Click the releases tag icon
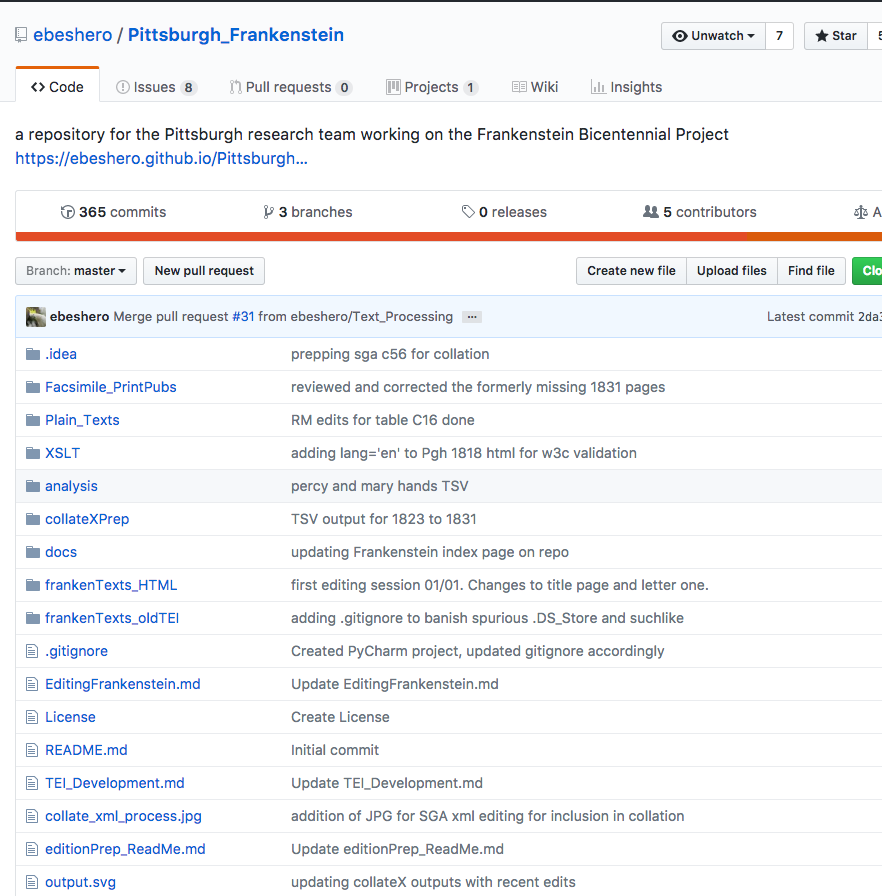Viewport: 882px width, 896px height. [x=468, y=212]
